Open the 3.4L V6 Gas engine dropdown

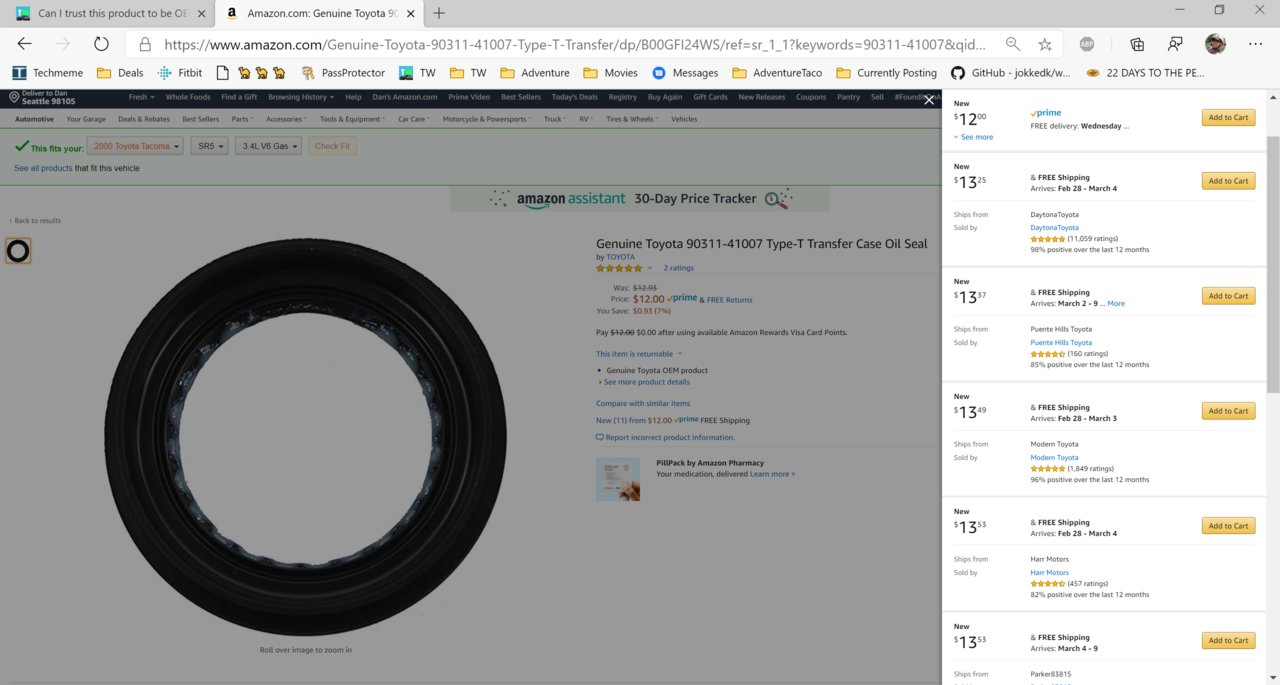coord(268,146)
